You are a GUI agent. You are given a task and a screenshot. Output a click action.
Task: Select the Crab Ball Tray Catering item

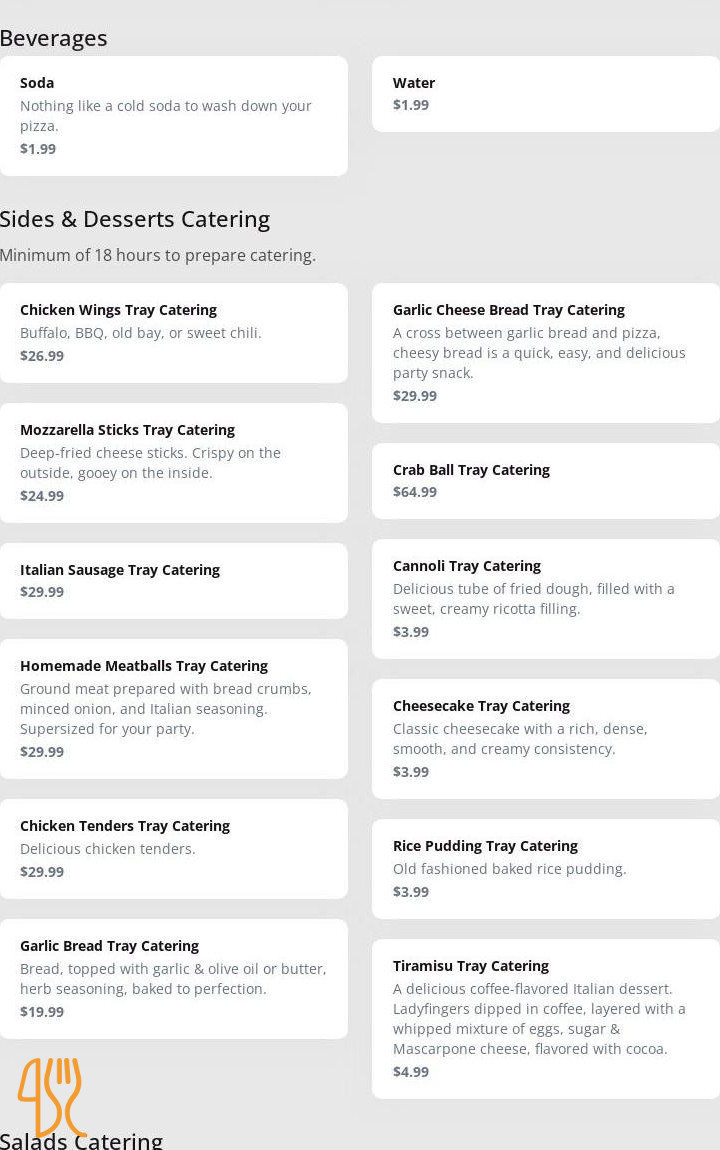pos(545,481)
